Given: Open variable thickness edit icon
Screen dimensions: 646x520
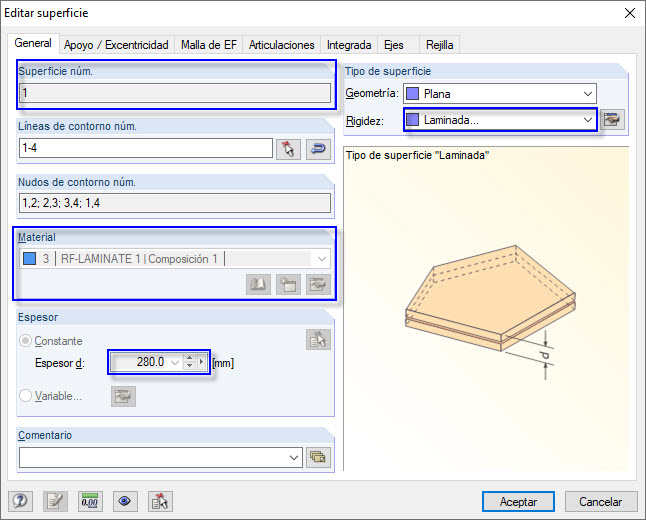Looking at the screenshot, I should coord(123,396).
